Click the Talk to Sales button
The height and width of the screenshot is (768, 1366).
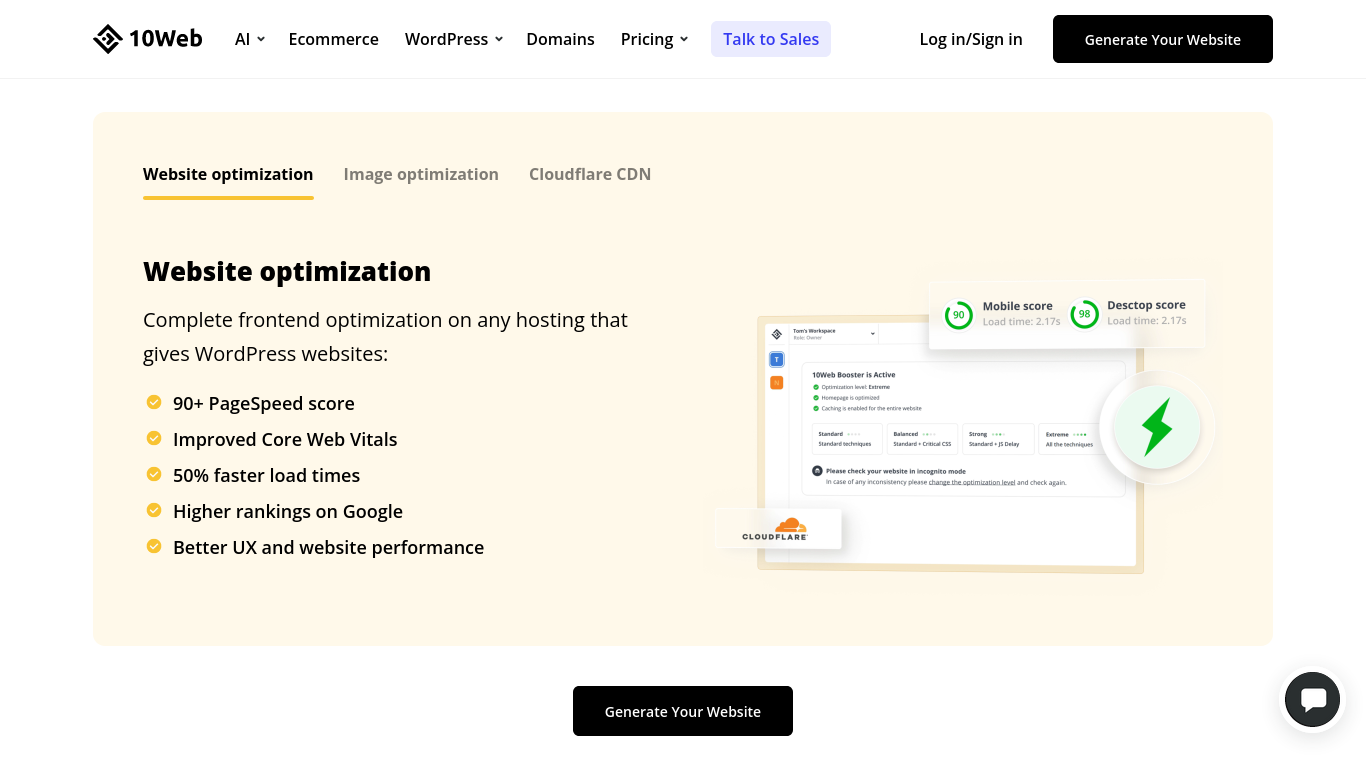coord(771,39)
